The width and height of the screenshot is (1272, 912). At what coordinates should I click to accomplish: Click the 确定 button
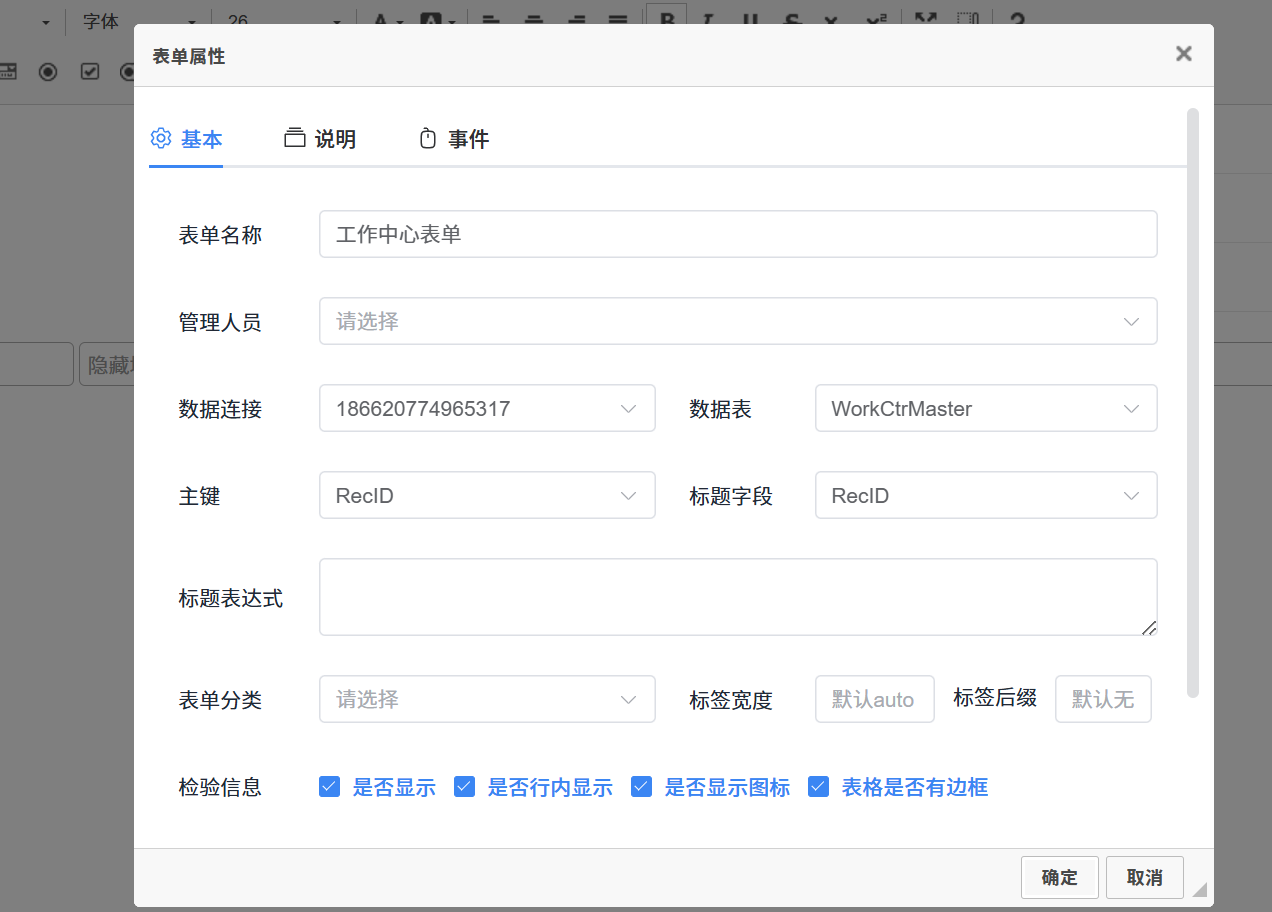1059,877
